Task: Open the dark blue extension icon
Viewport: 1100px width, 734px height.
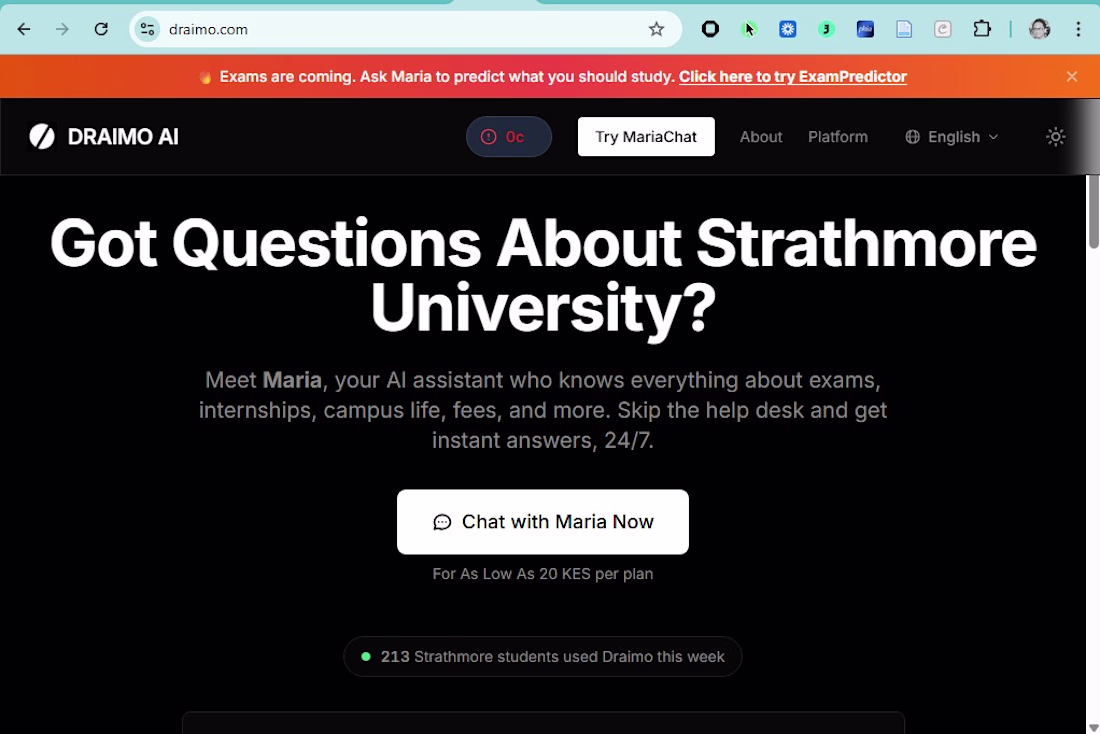Action: click(x=865, y=29)
